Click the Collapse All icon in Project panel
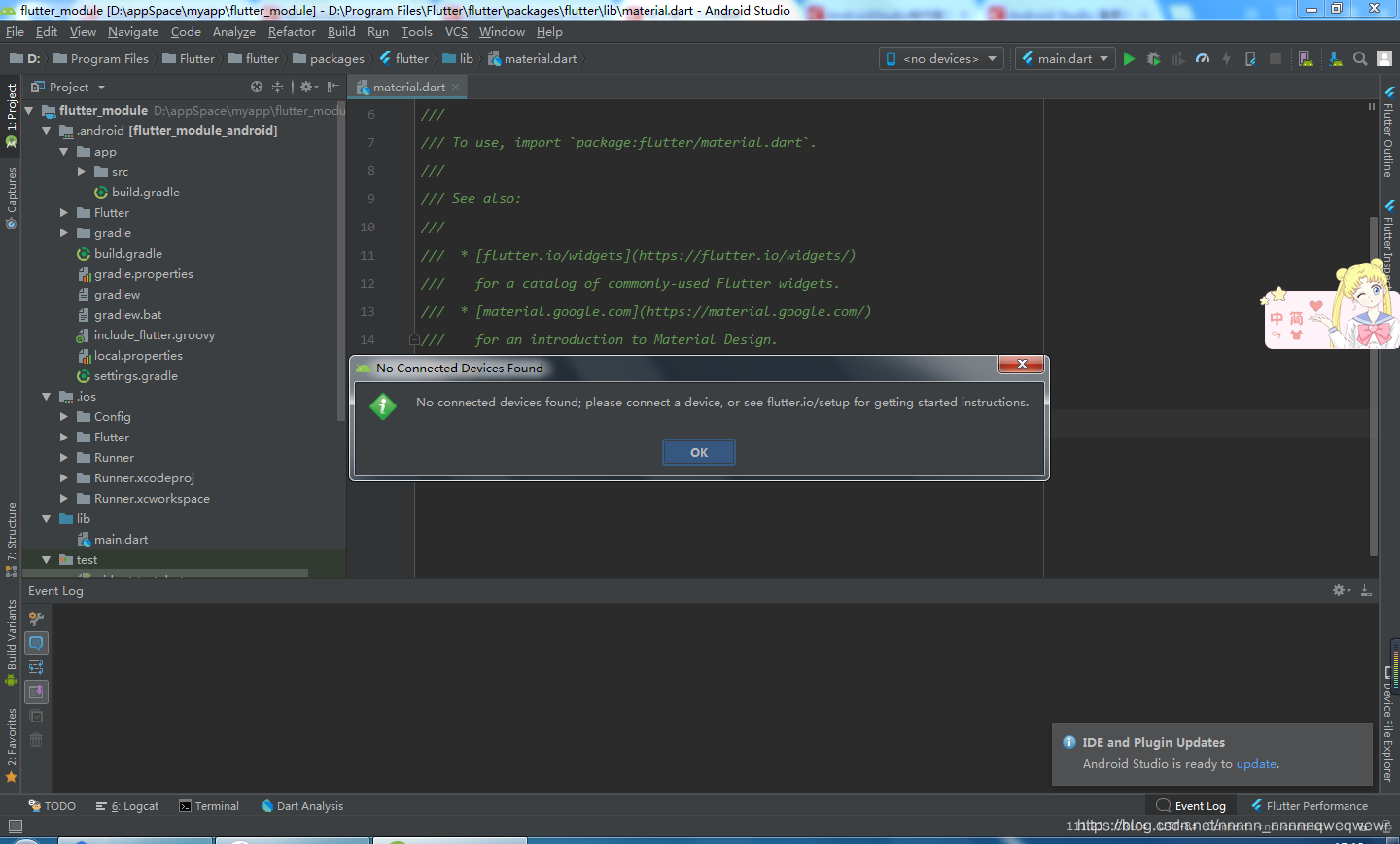The height and width of the screenshot is (844, 1400). 277,87
